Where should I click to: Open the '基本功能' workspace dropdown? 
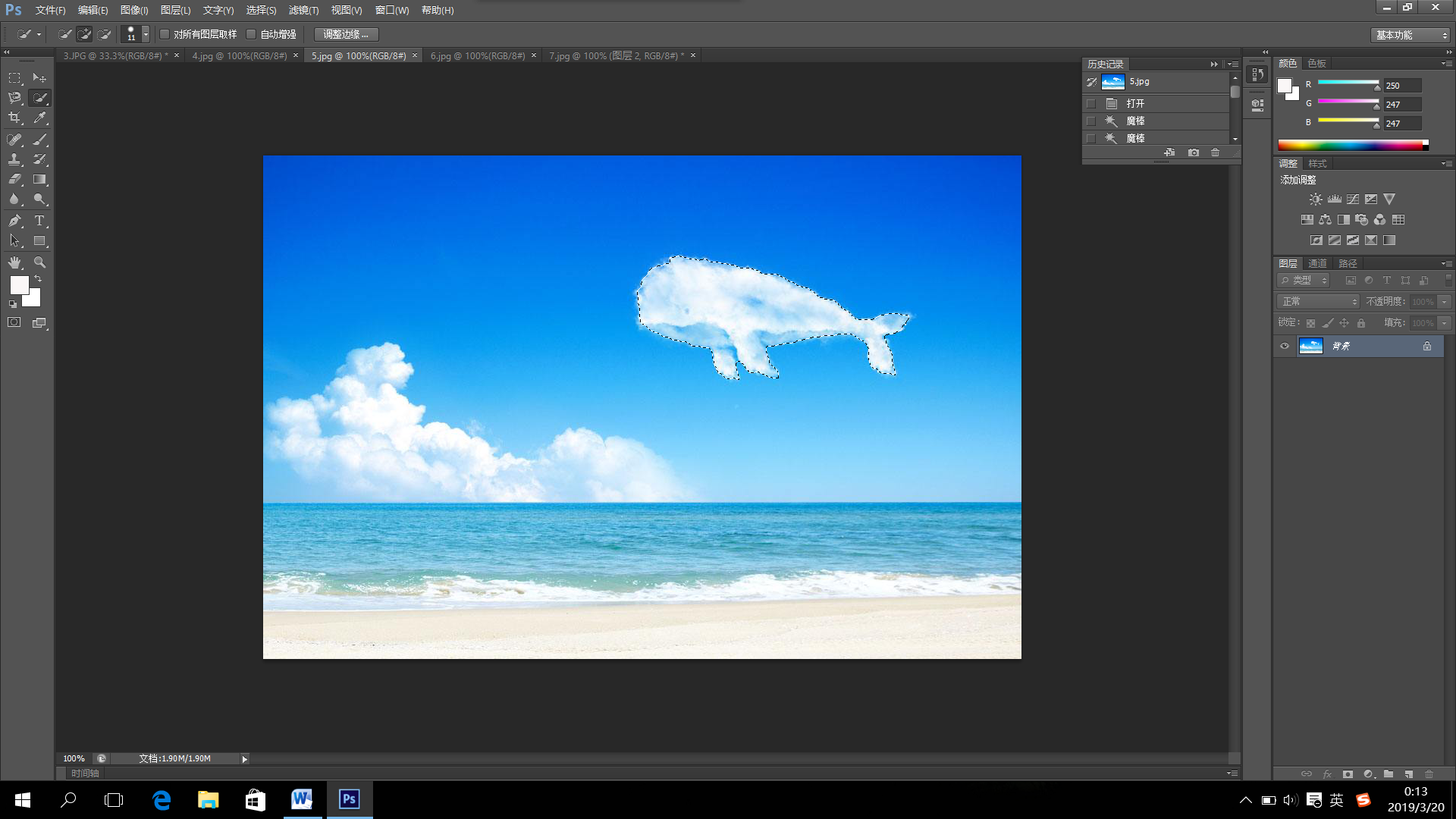tap(1410, 35)
